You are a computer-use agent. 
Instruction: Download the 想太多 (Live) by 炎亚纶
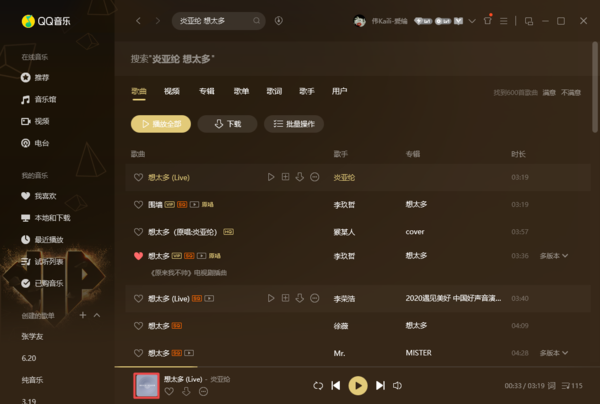point(300,177)
